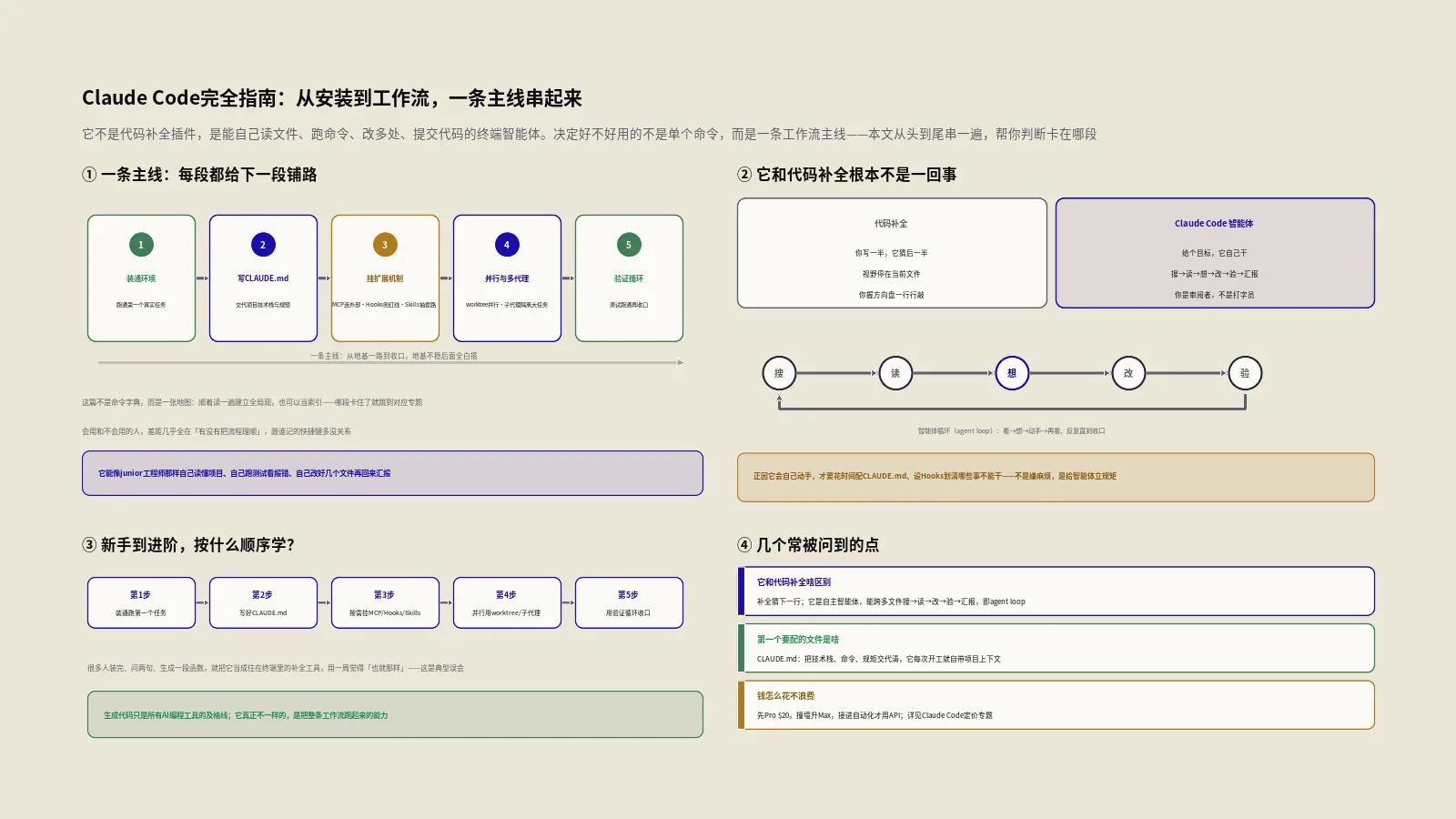Click the caption 一条主线：从地基一路到收口
The image size is (1456, 819).
pyautogui.click(x=393, y=356)
